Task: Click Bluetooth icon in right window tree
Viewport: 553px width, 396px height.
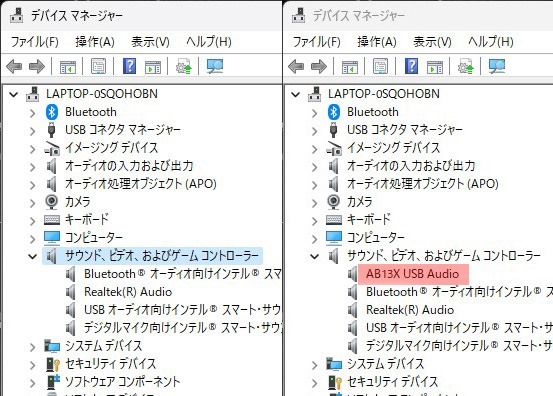Action: (x=334, y=112)
